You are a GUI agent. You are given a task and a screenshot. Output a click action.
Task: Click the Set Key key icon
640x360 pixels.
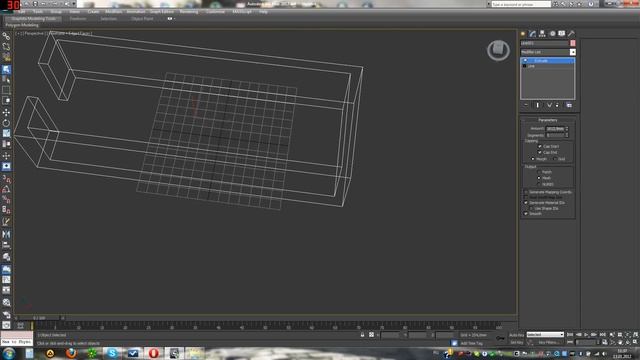click(500, 338)
